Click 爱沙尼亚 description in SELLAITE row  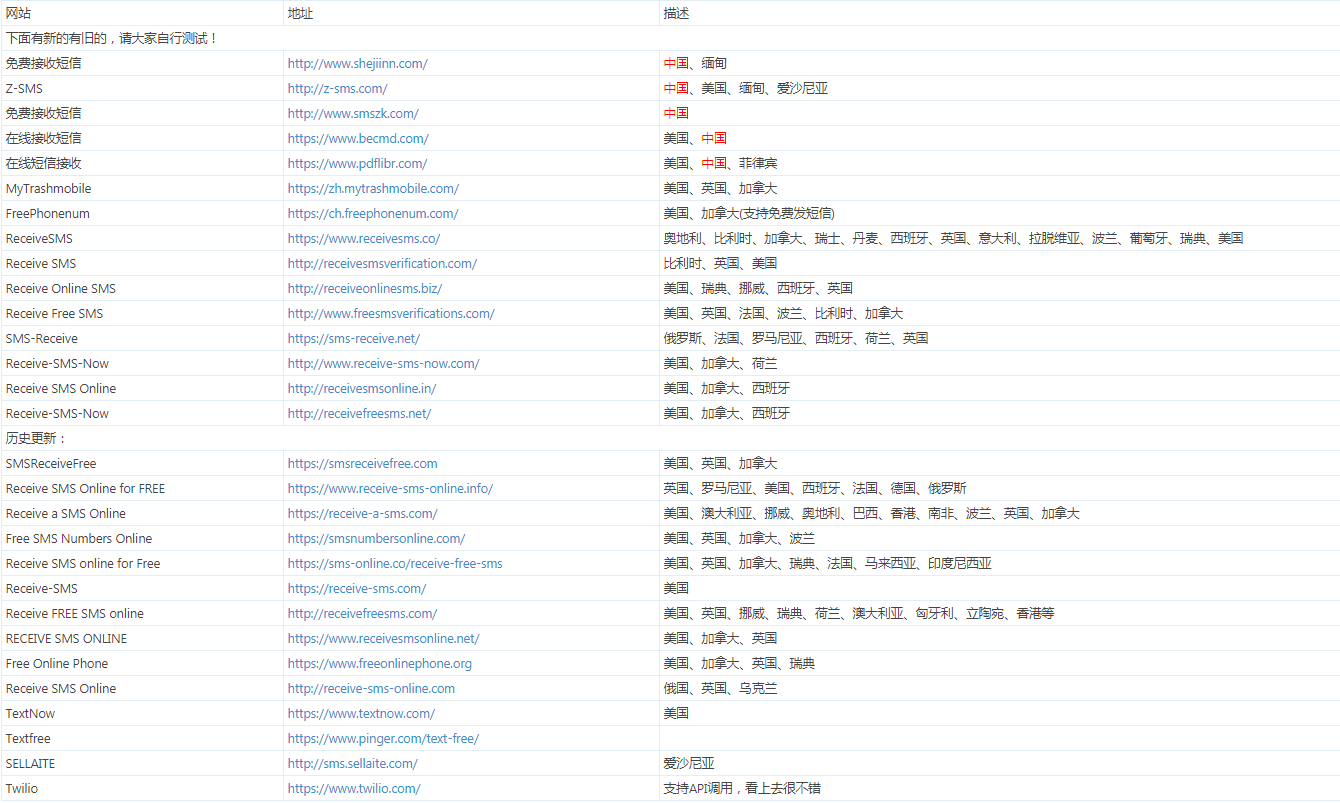[689, 763]
